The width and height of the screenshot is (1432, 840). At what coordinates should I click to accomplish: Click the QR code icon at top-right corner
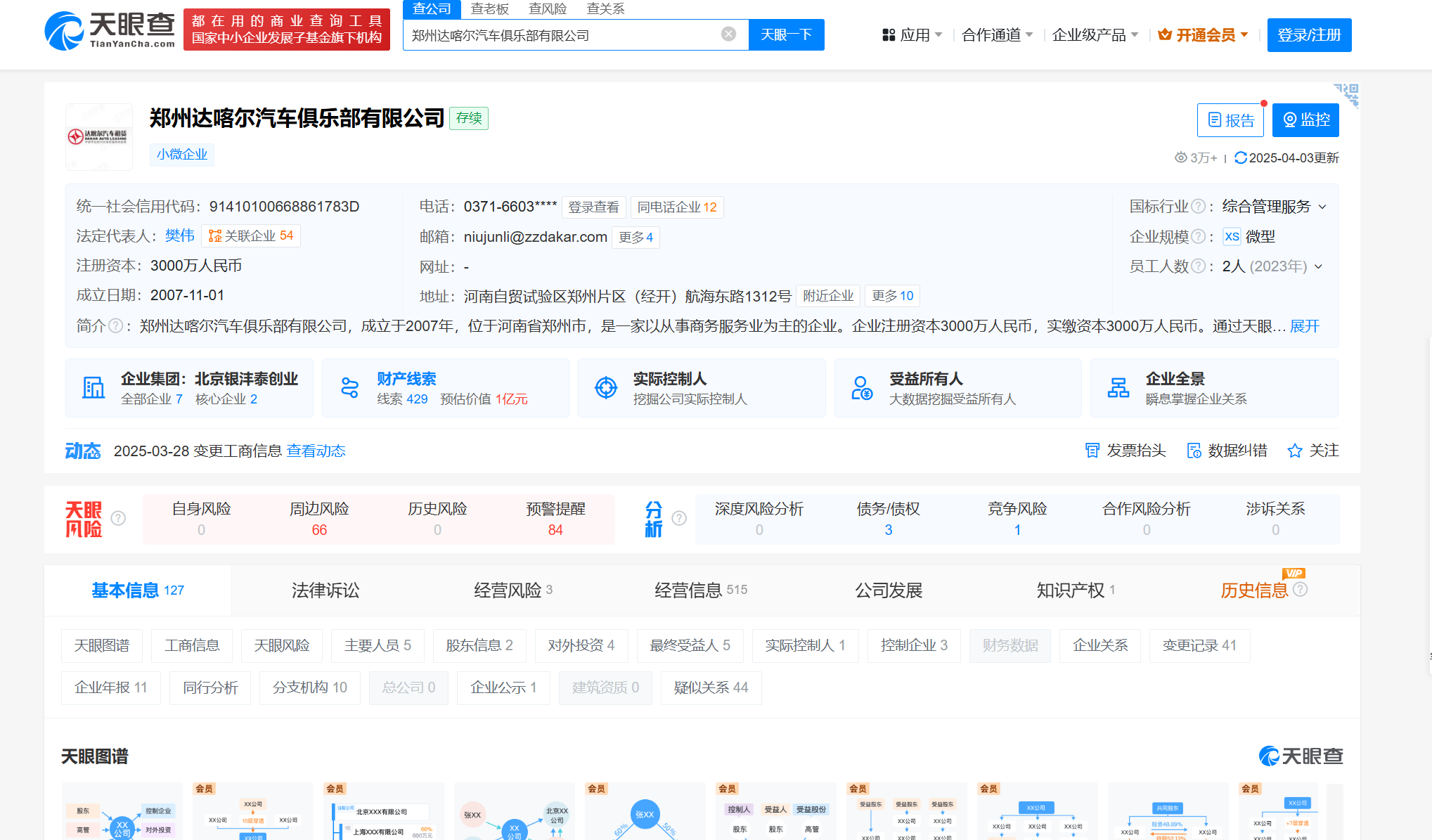tap(1346, 96)
